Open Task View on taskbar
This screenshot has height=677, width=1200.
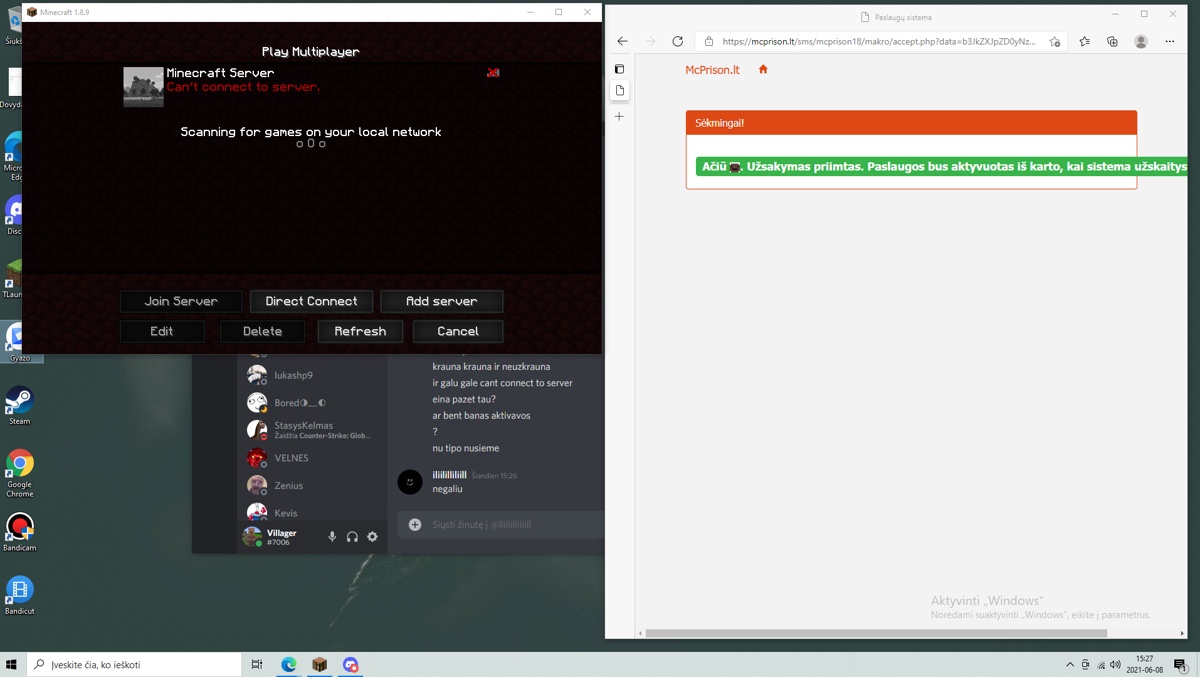(x=257, y=664)
